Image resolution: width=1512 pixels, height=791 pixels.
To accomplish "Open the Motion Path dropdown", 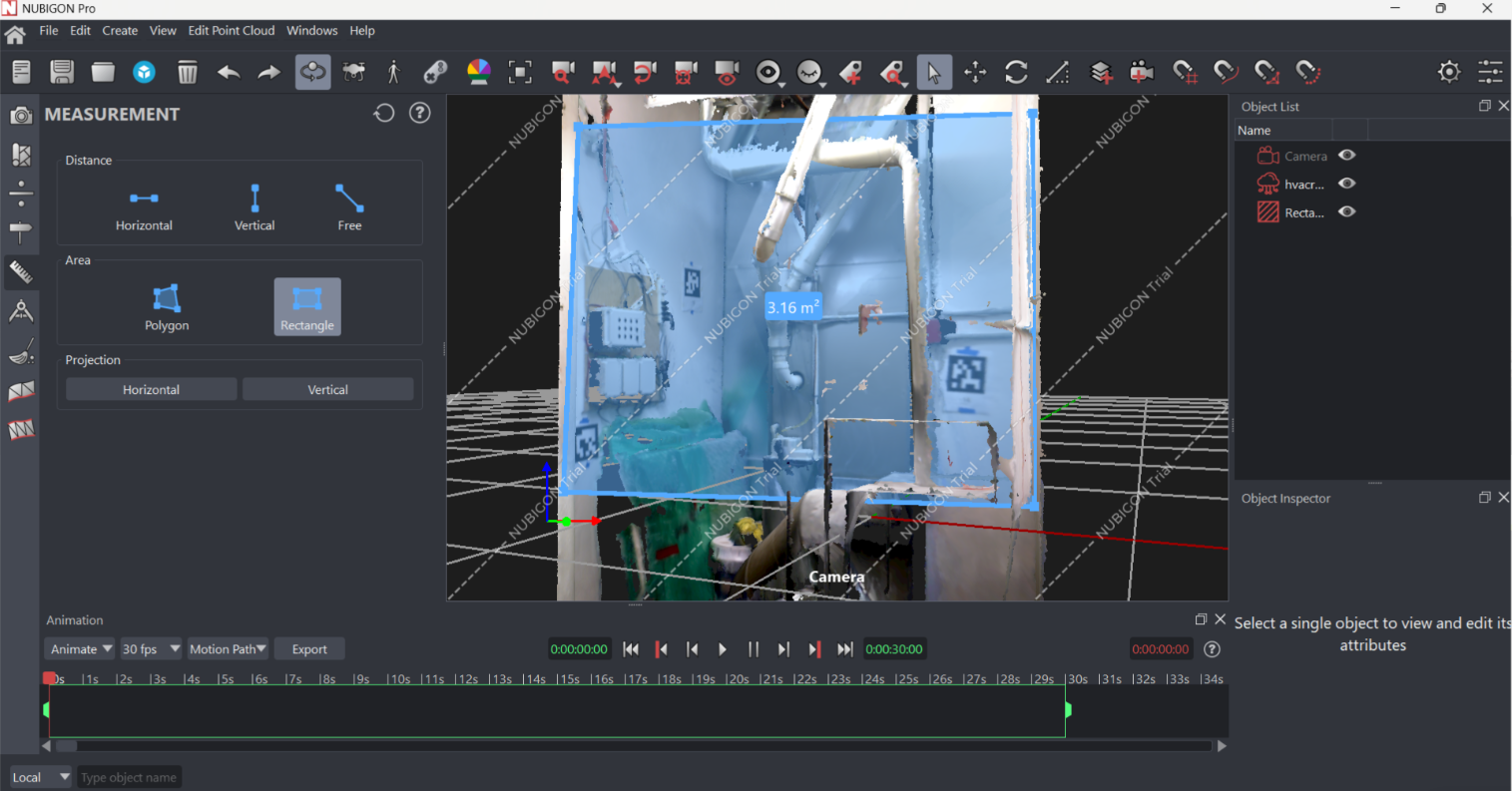I will pos(229,649).
